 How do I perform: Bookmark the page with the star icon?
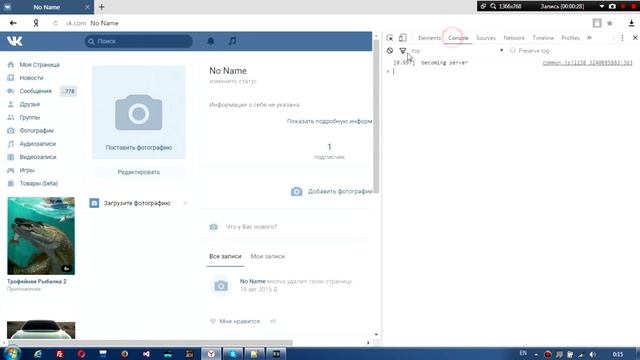(610, 23)
